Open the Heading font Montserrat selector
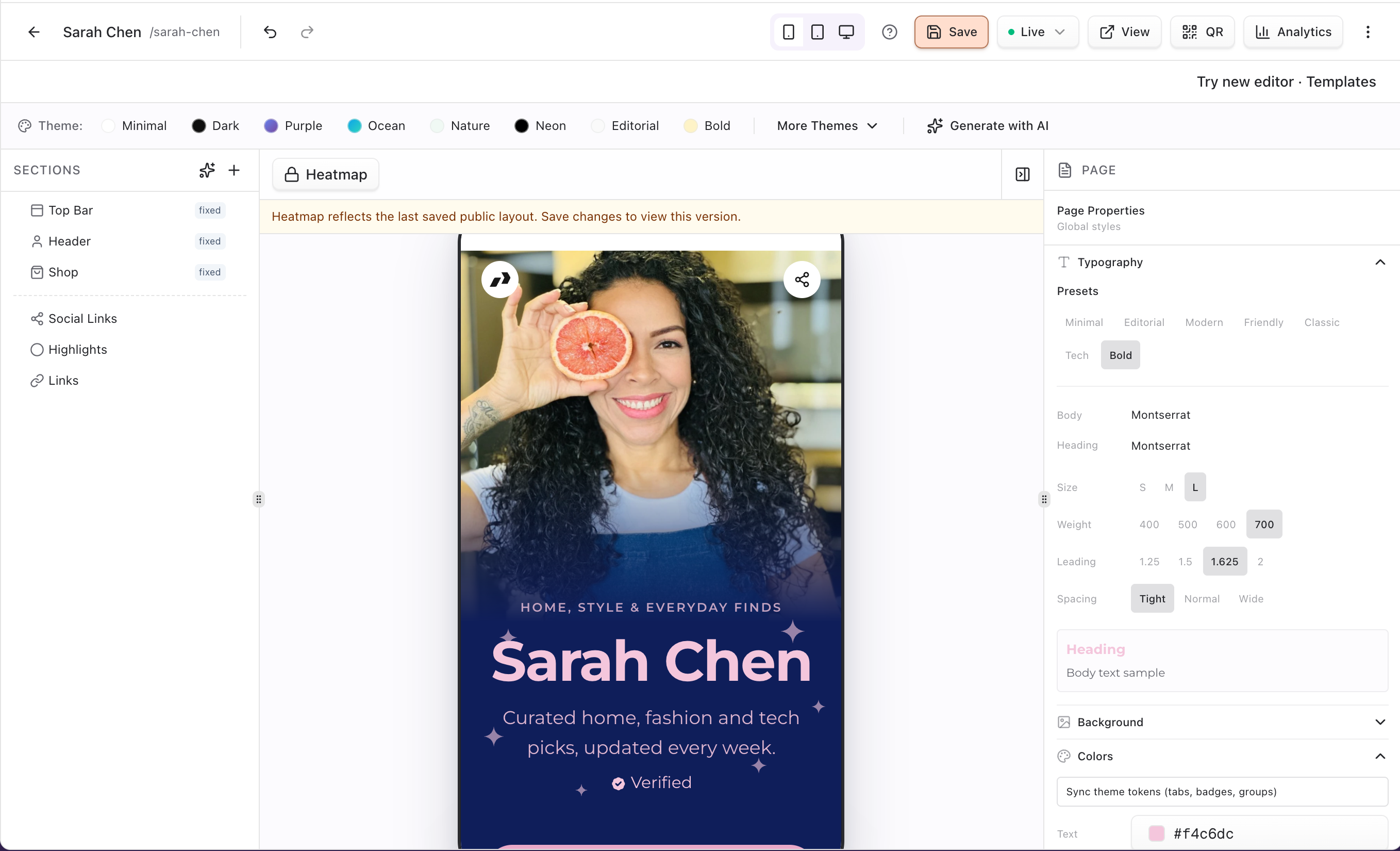 1160,446
